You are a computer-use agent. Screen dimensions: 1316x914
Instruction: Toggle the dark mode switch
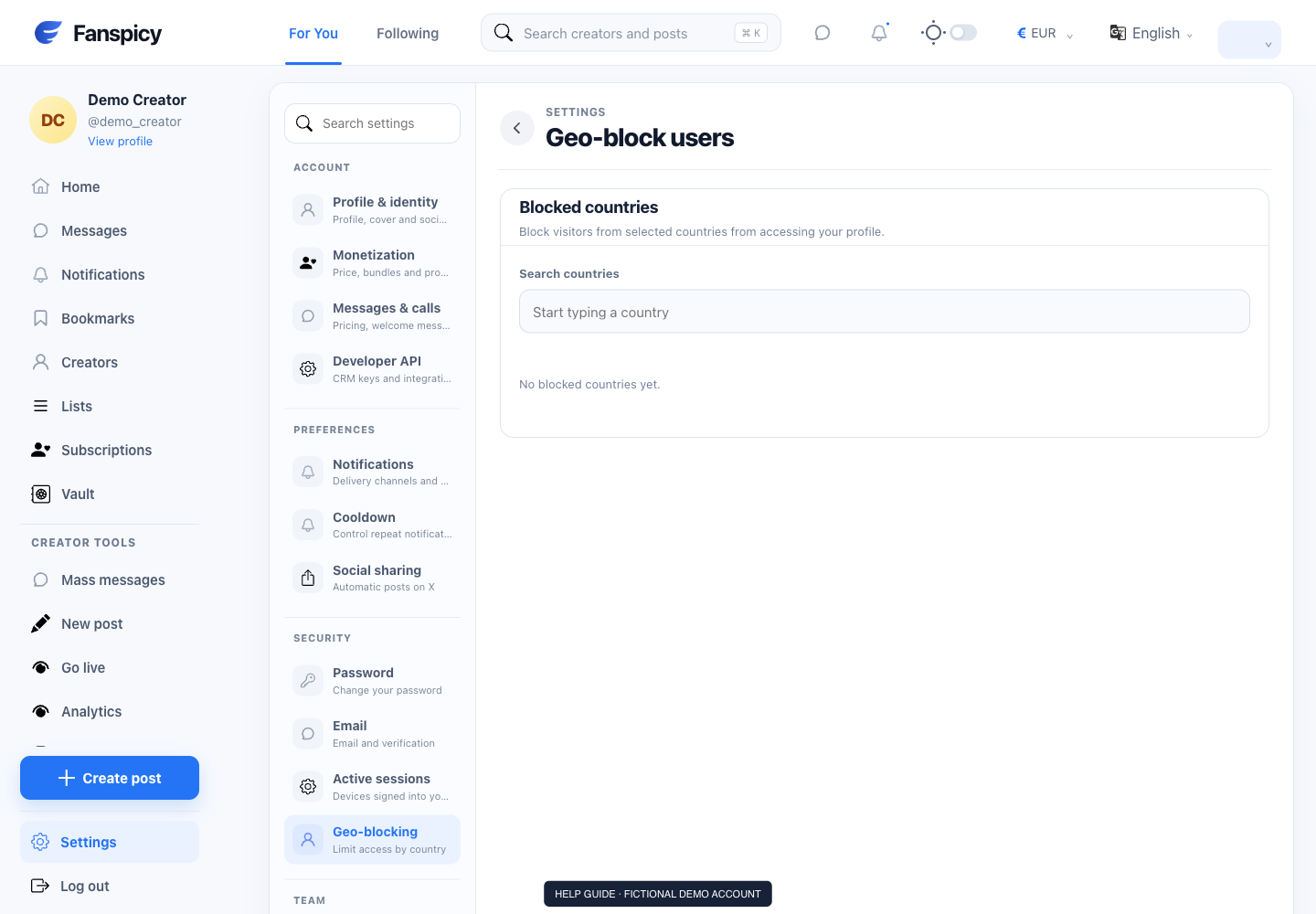point(963,33)
